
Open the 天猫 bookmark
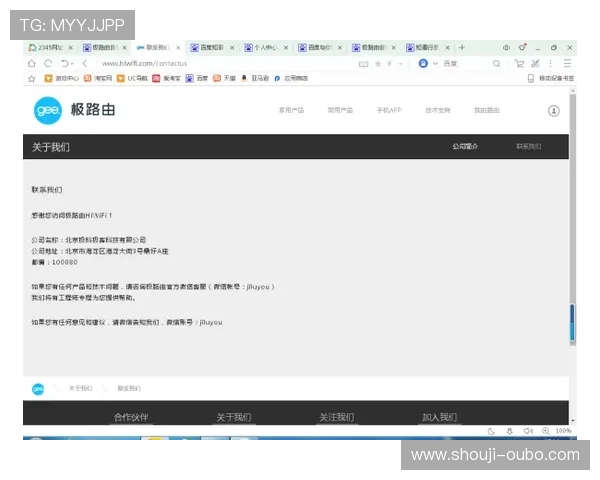224,78
